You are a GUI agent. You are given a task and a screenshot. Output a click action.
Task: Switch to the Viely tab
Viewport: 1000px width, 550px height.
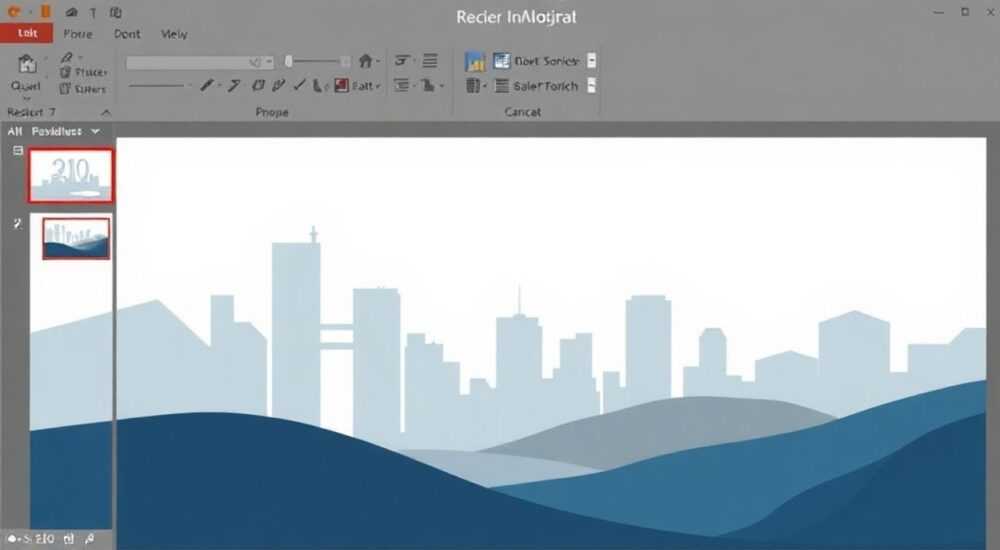[173, 34]
